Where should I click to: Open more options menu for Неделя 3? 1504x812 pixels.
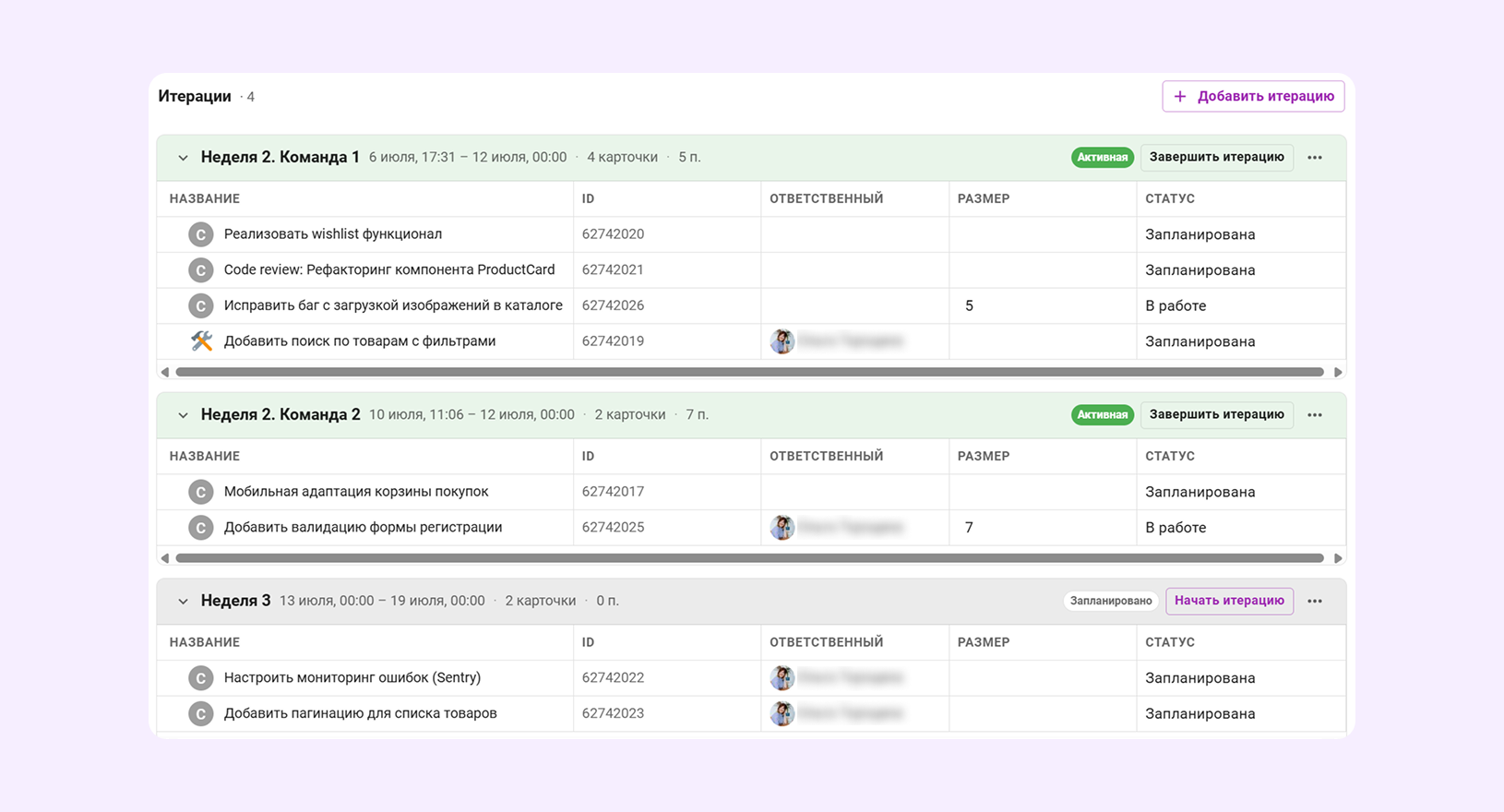(x=1315, y=602)
